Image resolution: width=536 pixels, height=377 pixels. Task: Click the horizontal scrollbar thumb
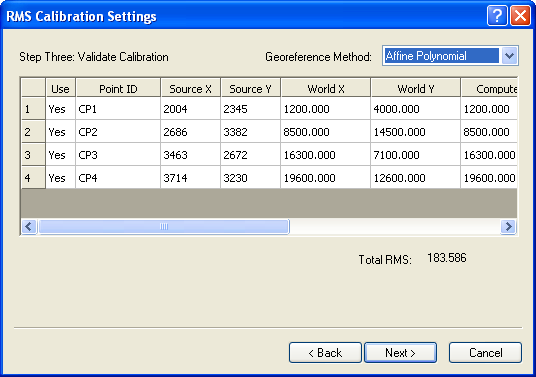(164, 226)
